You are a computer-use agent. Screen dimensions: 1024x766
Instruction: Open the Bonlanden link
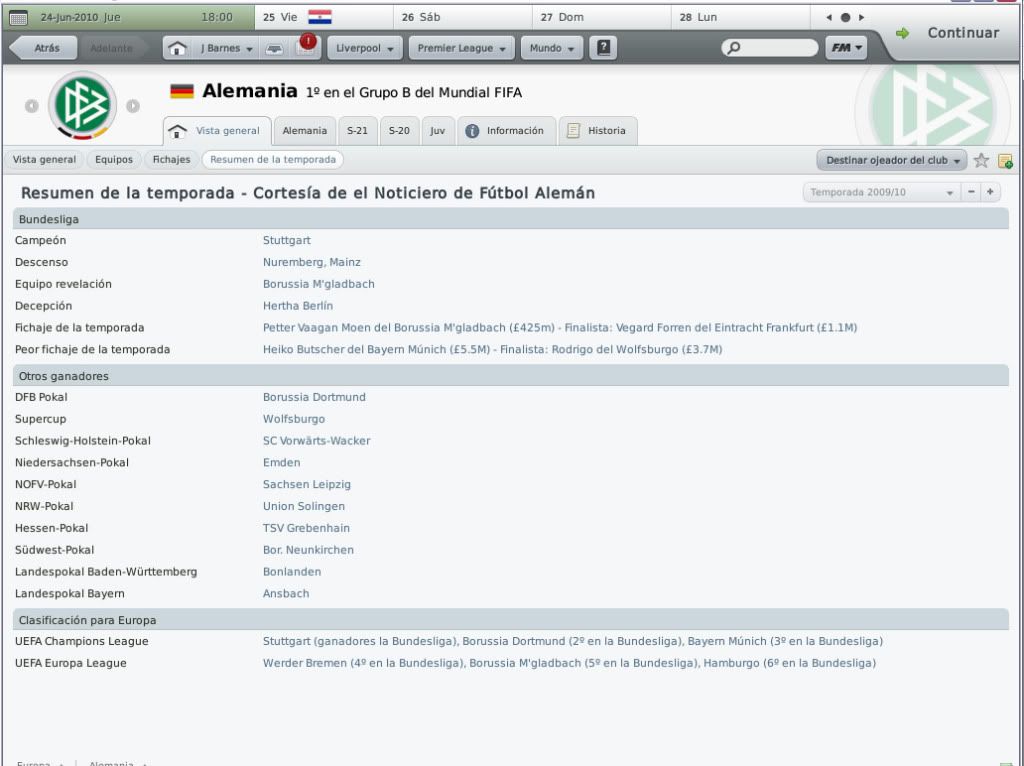pos(292,571)
